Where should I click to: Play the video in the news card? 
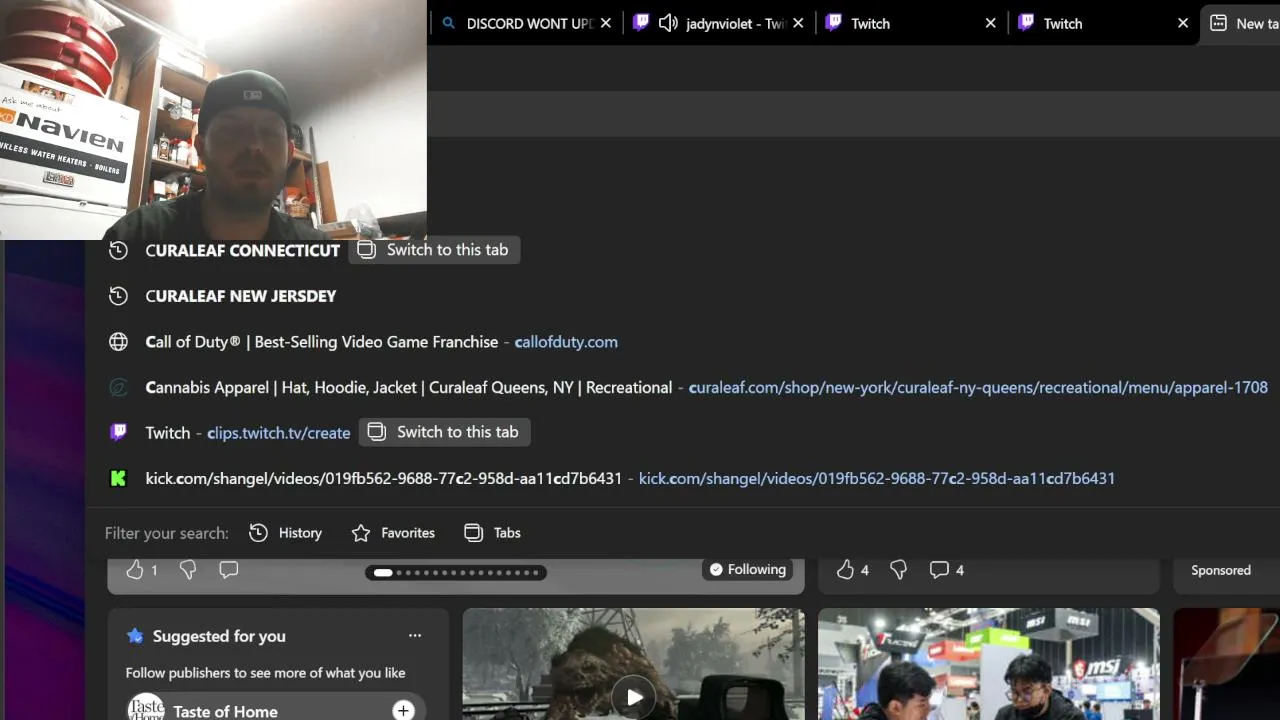click(x=634, y=697)
